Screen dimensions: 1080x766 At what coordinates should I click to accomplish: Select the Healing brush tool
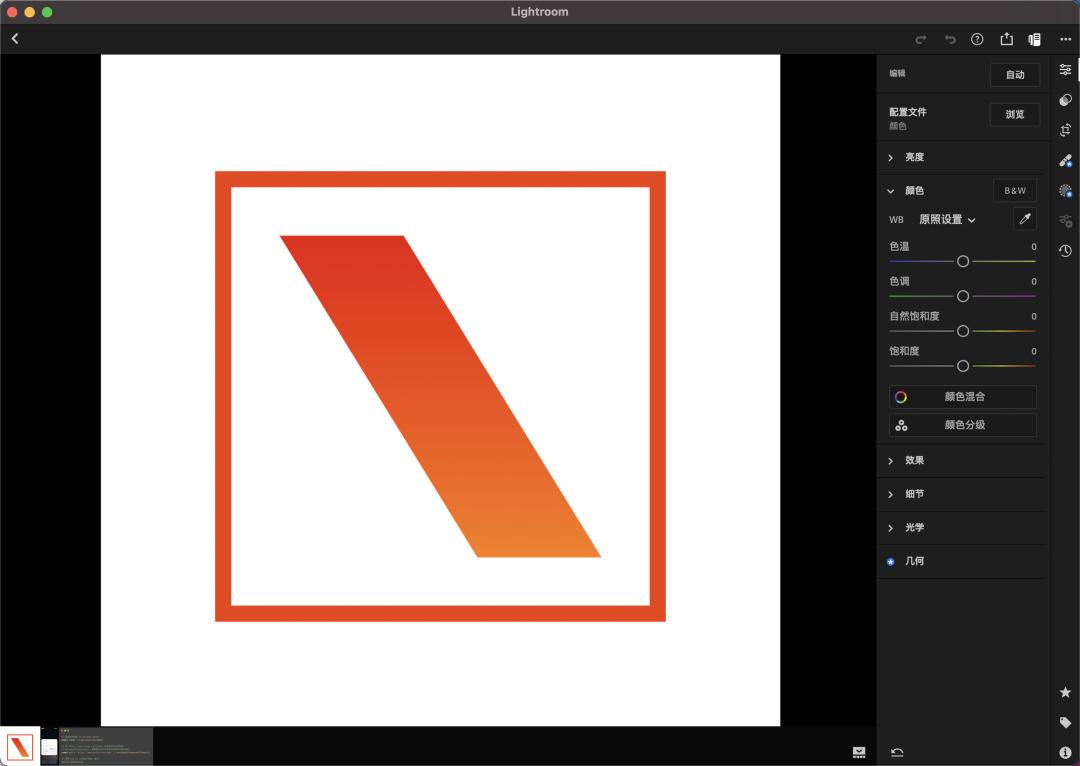(1065, 160)
